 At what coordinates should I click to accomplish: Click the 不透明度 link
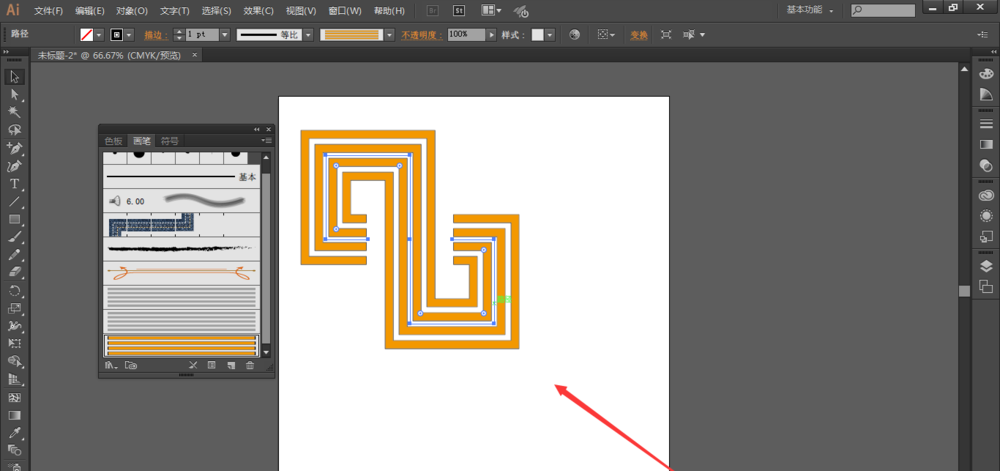(x=422, y=35)
